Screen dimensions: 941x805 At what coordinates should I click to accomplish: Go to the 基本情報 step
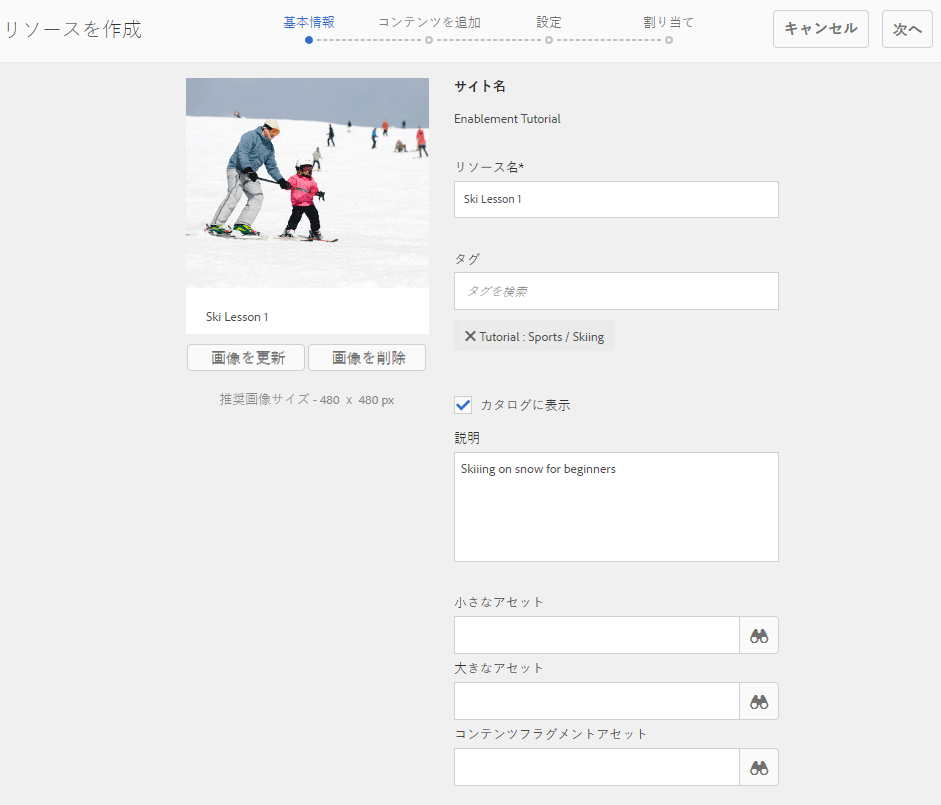pyautogui.click(x=308, y=23)
